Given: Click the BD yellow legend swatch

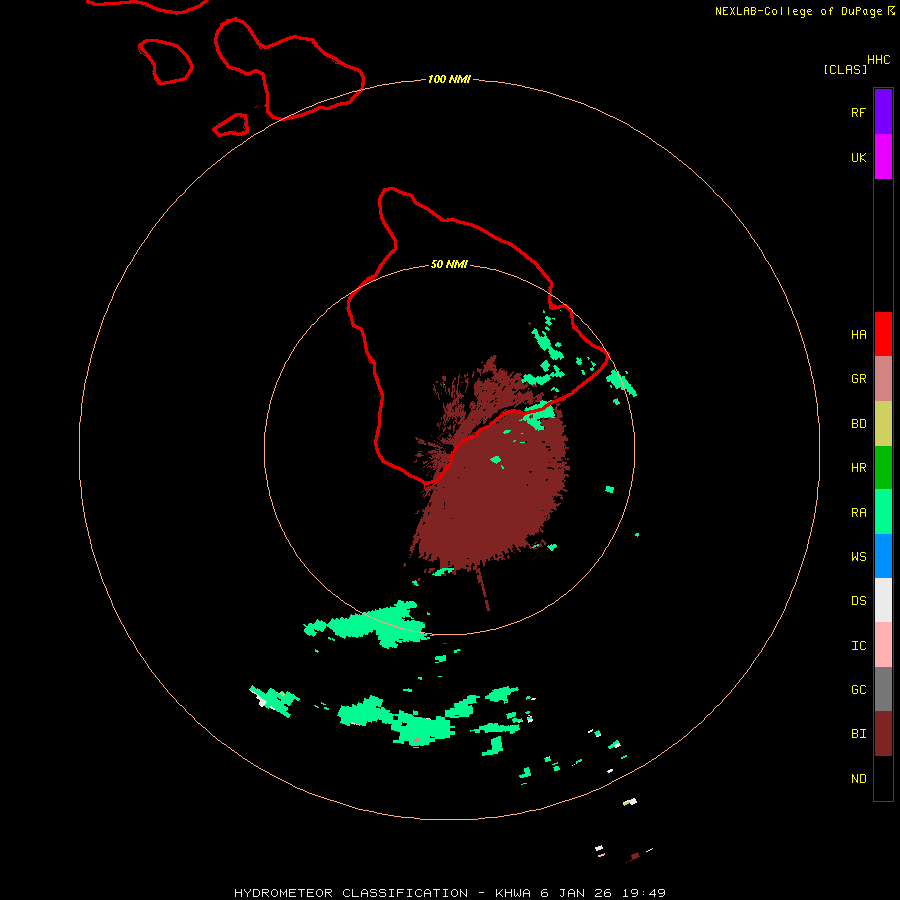Looking at the screenshot, I should 883,424.
